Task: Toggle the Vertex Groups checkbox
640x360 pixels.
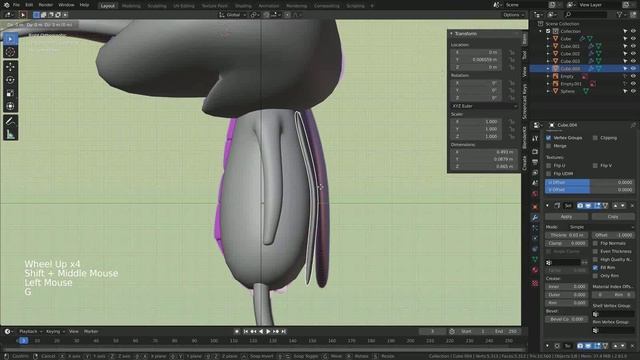Action: [549, 138]
